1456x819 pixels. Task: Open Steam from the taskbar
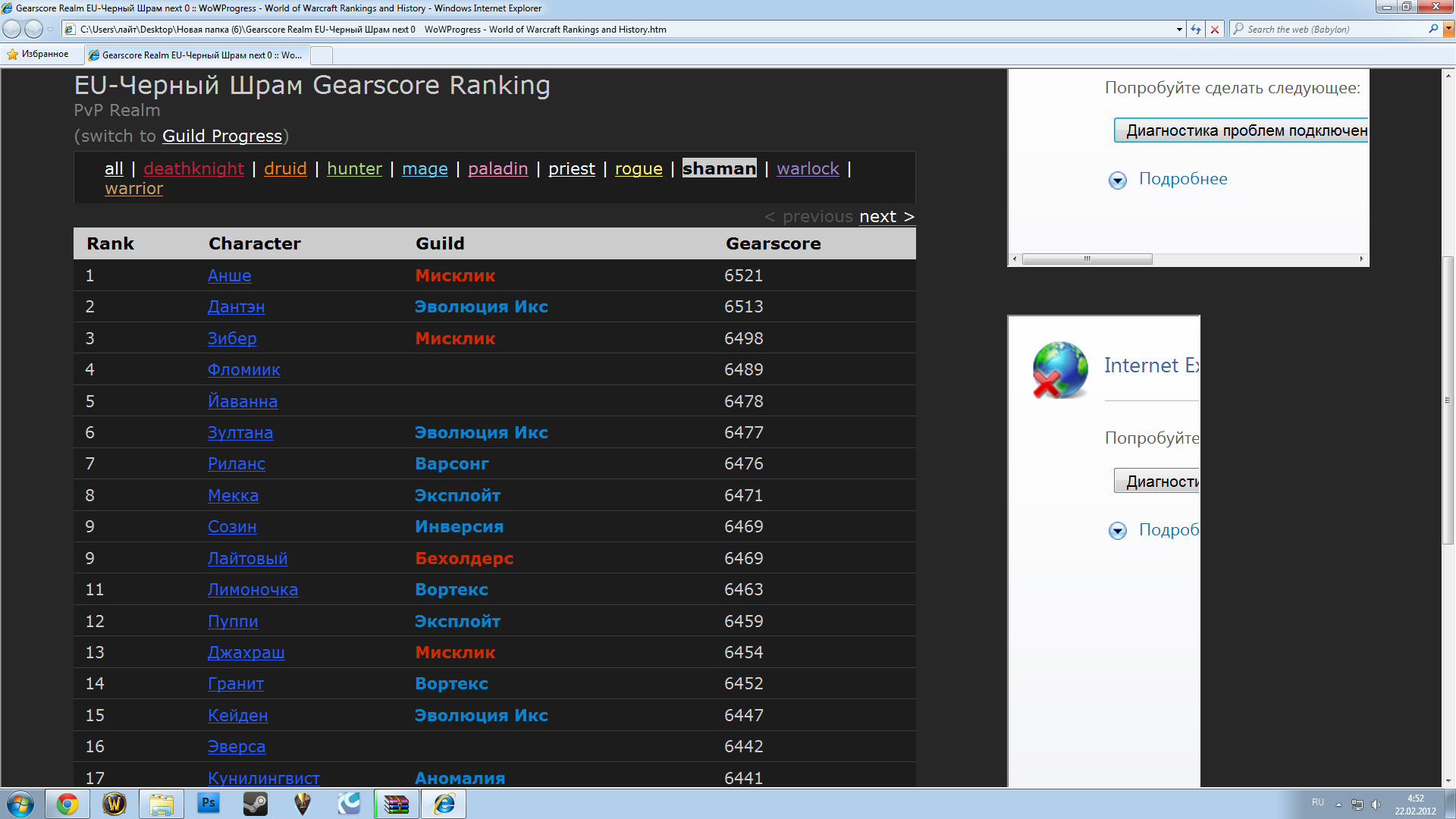(x=255, y=804)
